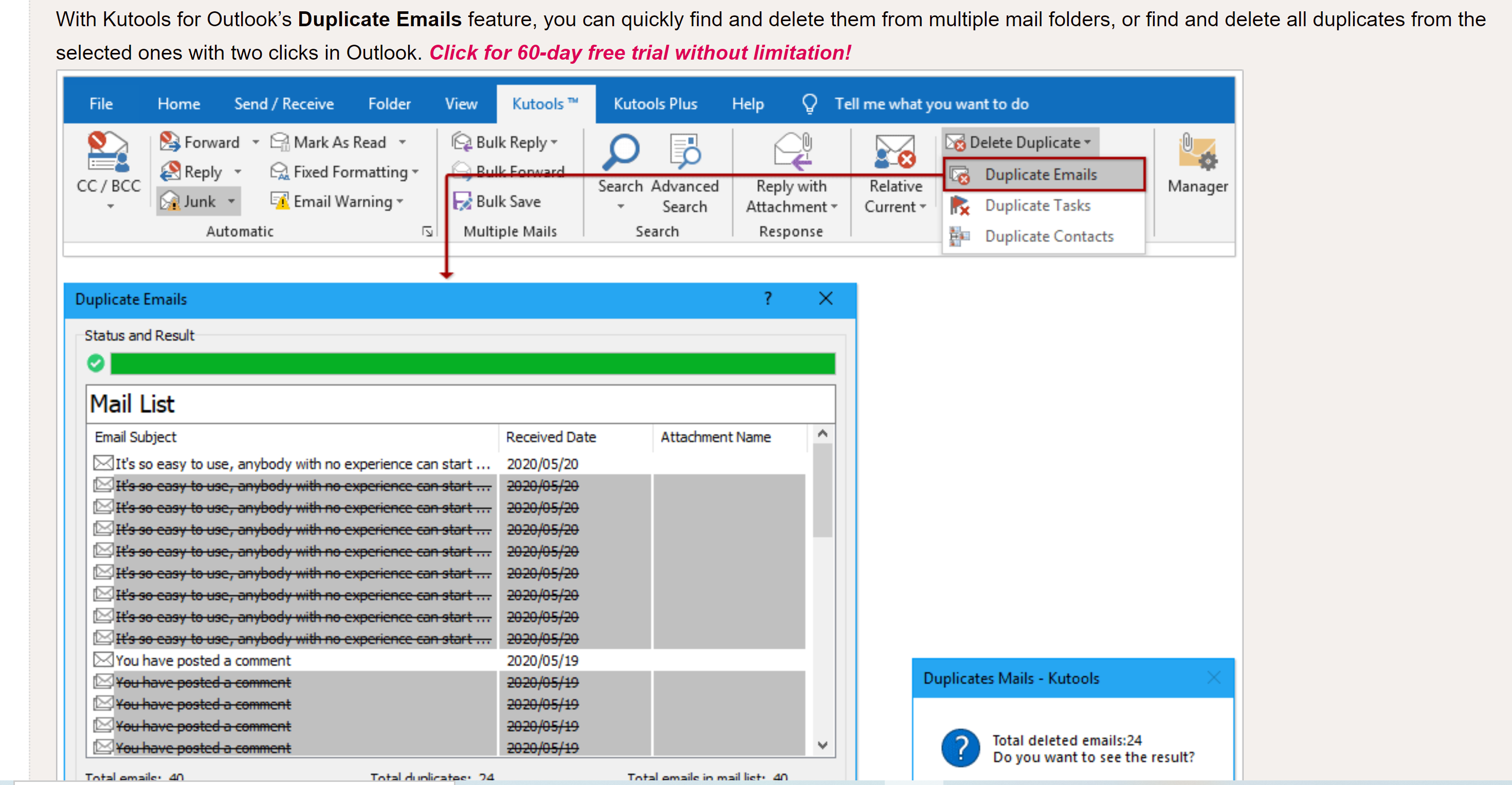
Task: Click the lightbulb Tell me icon
Action: click(x=809, y=104)
